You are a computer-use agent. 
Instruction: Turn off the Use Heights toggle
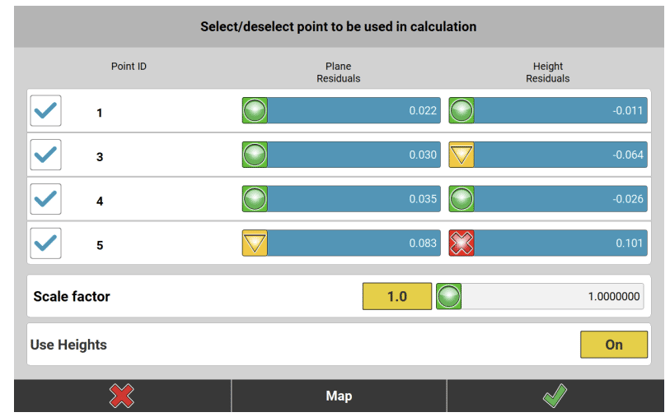613,345
